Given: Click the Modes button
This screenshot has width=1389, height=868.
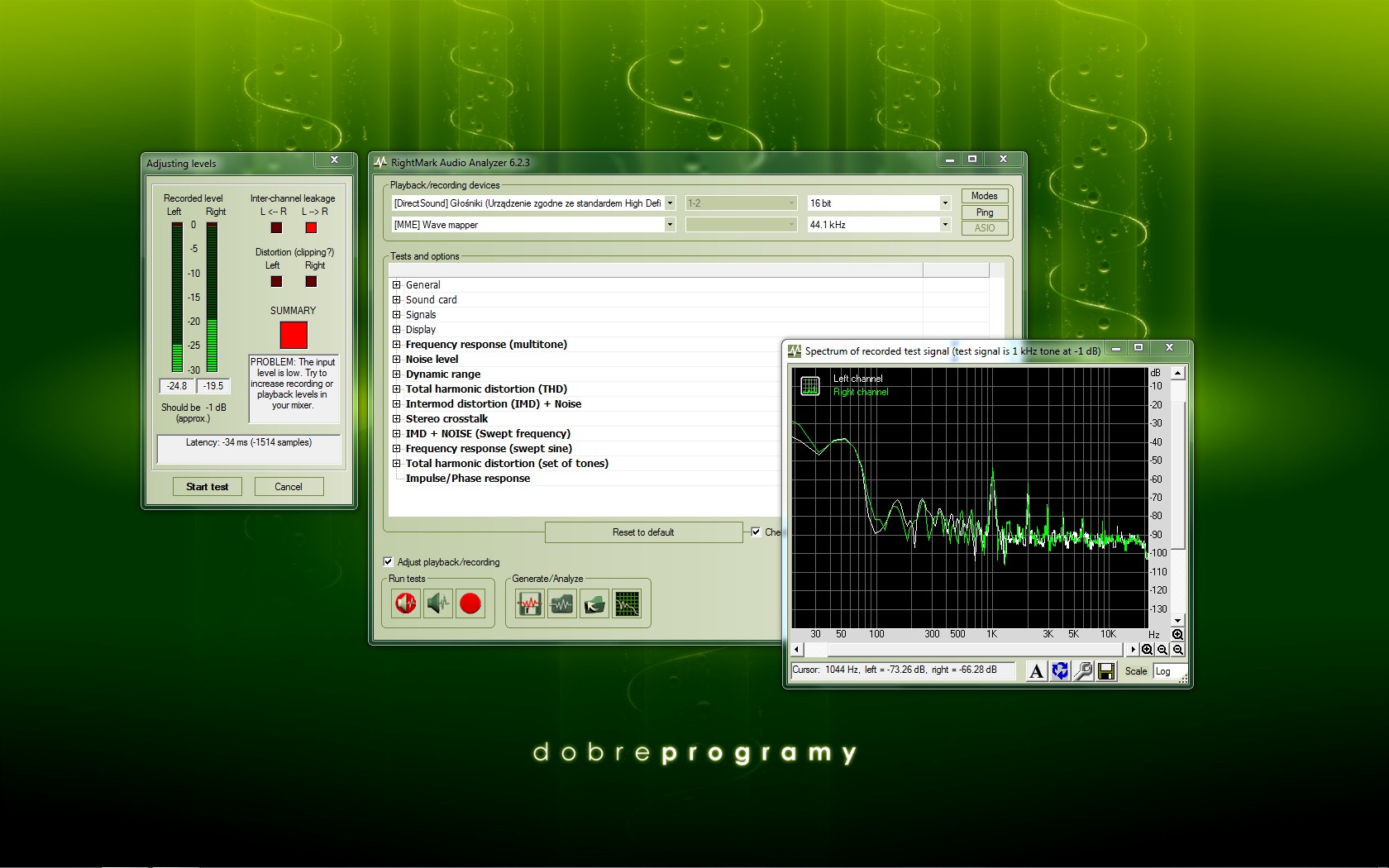Looking at the screenshot, I should 984,196.
